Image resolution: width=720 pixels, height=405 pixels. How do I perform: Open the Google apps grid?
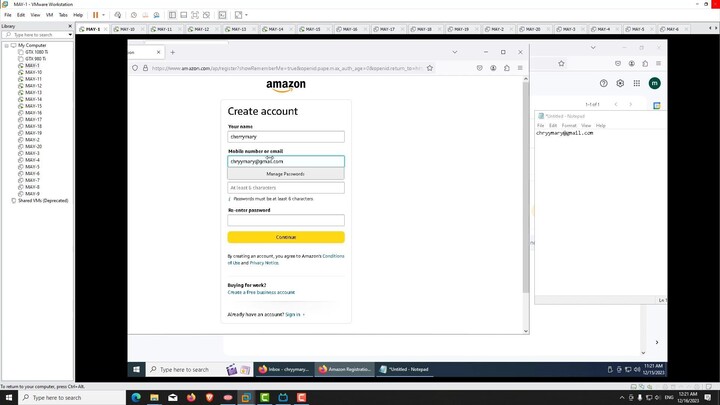click(x=636, y=83)
